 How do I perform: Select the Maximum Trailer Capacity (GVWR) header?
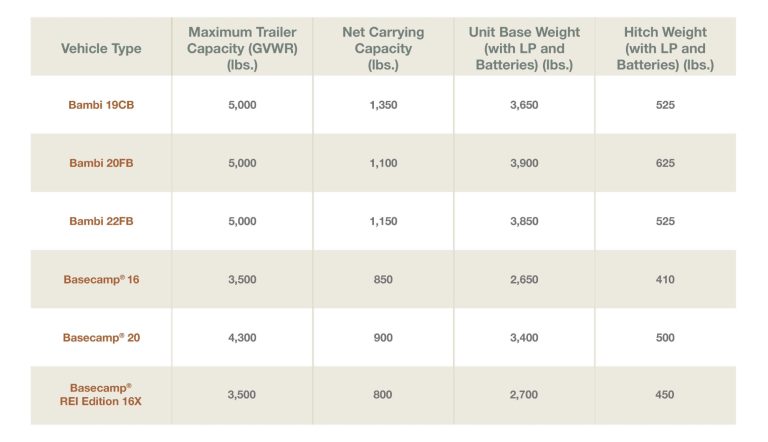242,48
